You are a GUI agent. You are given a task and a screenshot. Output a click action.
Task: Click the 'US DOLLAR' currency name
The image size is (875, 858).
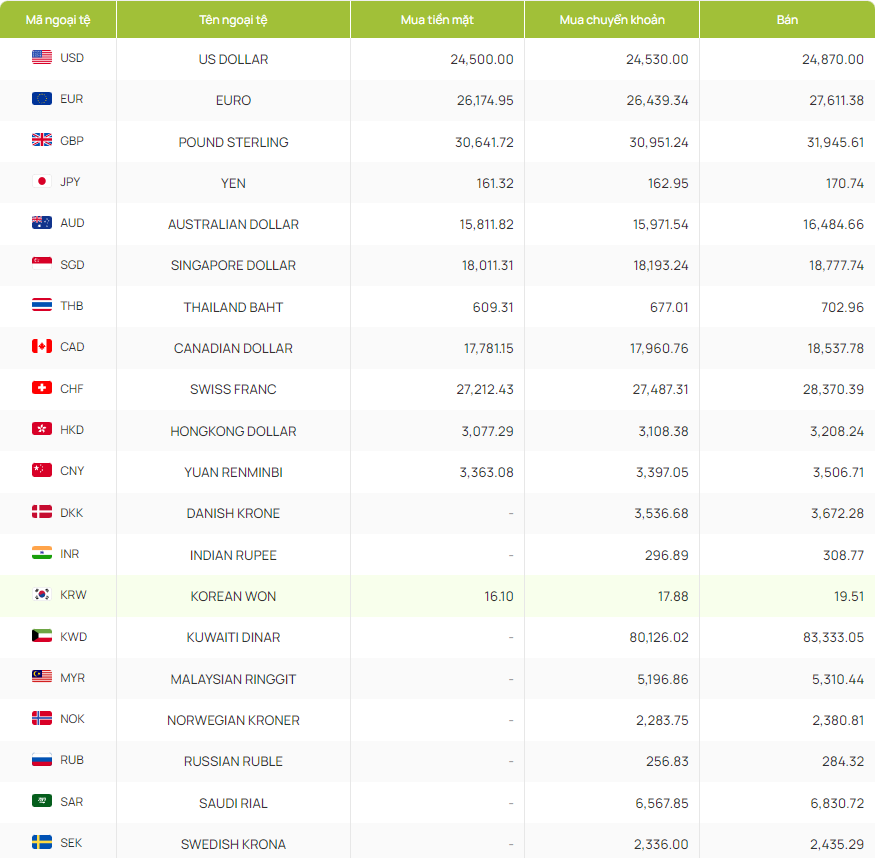[x=233, y=59]
